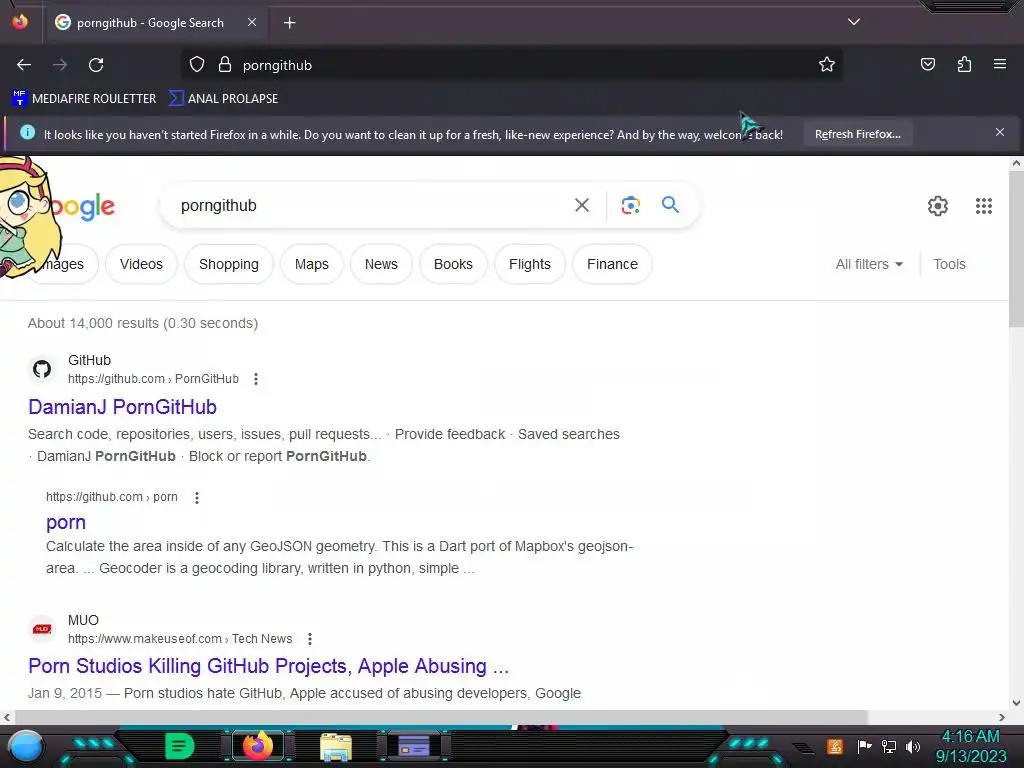Save page to Pocket
This screenshot has width=1024, height=768.
click(927, 64)
